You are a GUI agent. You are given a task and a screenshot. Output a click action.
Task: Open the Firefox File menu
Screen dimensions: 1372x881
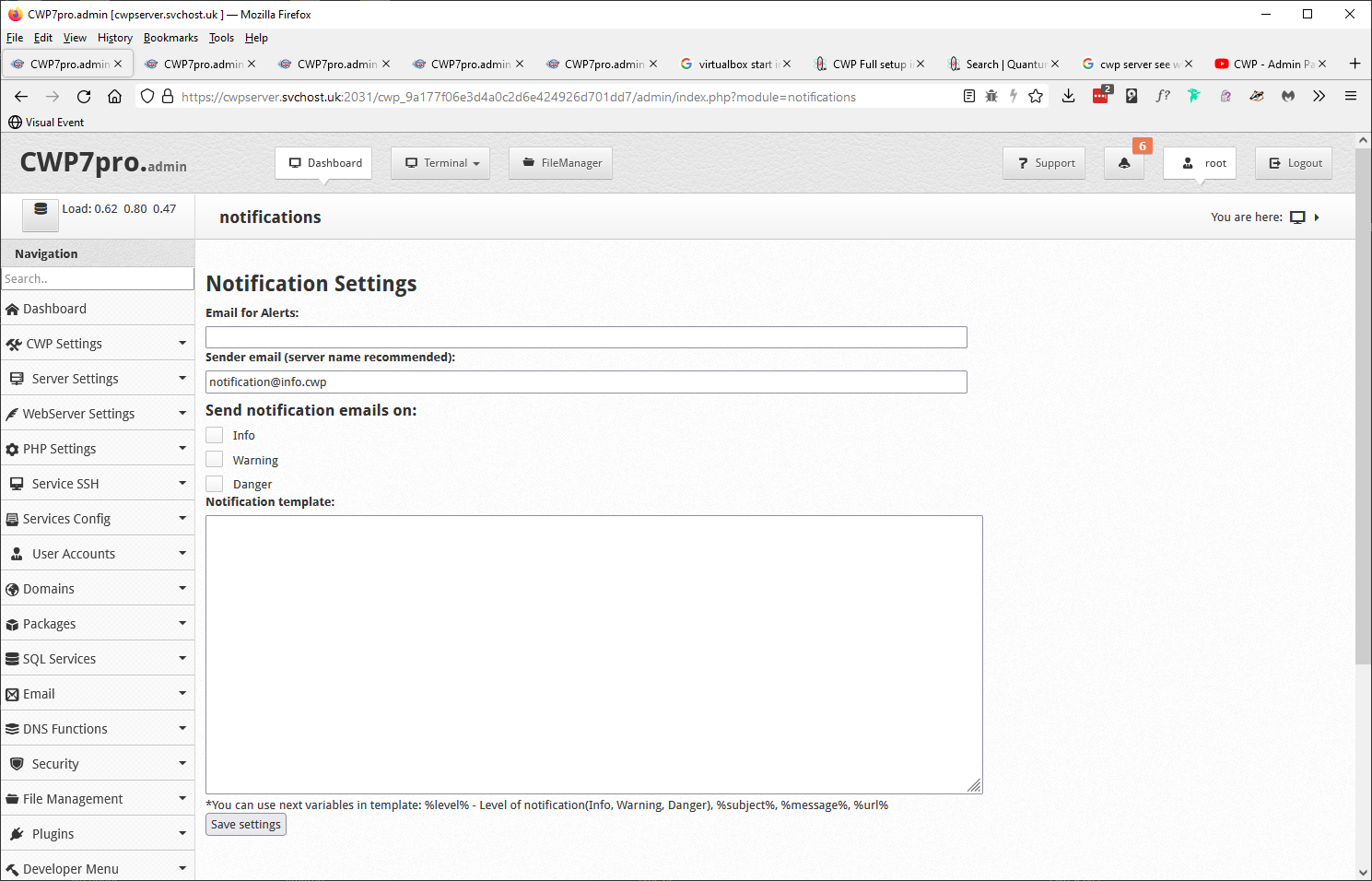point(15,38)
